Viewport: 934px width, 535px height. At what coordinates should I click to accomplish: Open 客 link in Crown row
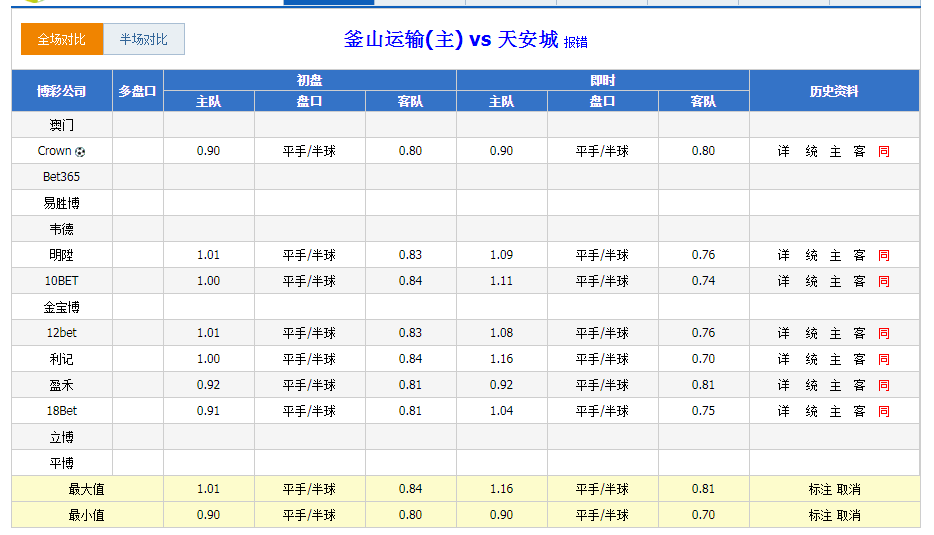859,151
